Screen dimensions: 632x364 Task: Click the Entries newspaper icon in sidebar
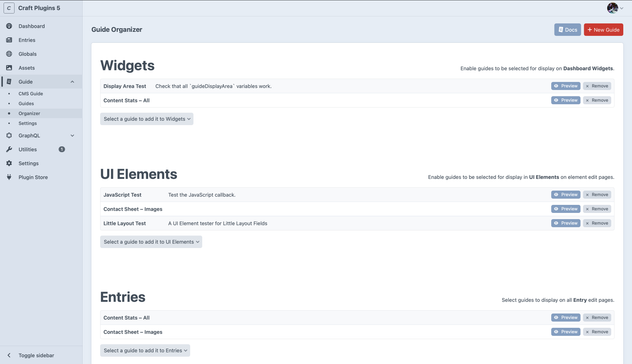click(x=9, y=40)
